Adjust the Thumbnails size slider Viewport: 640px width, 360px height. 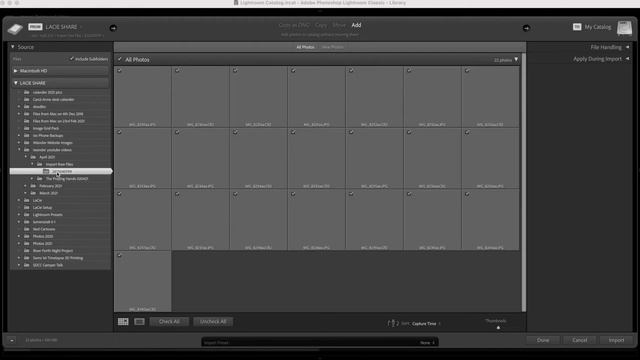click(x=498, y=327)
